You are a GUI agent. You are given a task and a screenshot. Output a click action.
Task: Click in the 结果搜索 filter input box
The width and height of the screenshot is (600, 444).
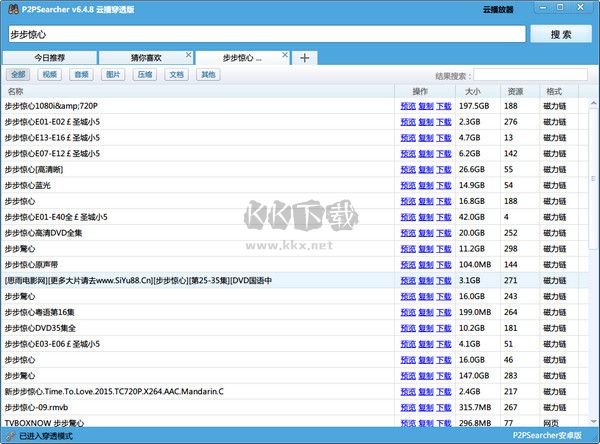(530, 75)
